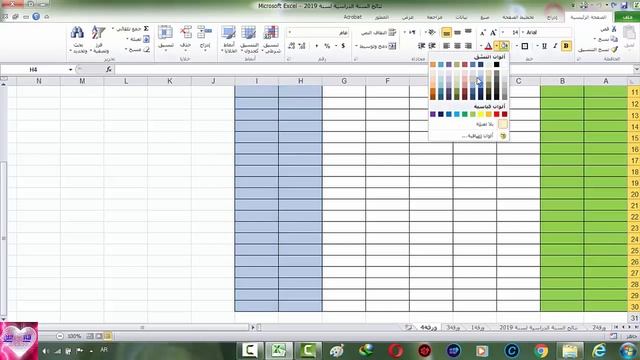Choose No Fill option
Image resolution: width=640 pixels, height=360 pixels.
tap(469, 124)
